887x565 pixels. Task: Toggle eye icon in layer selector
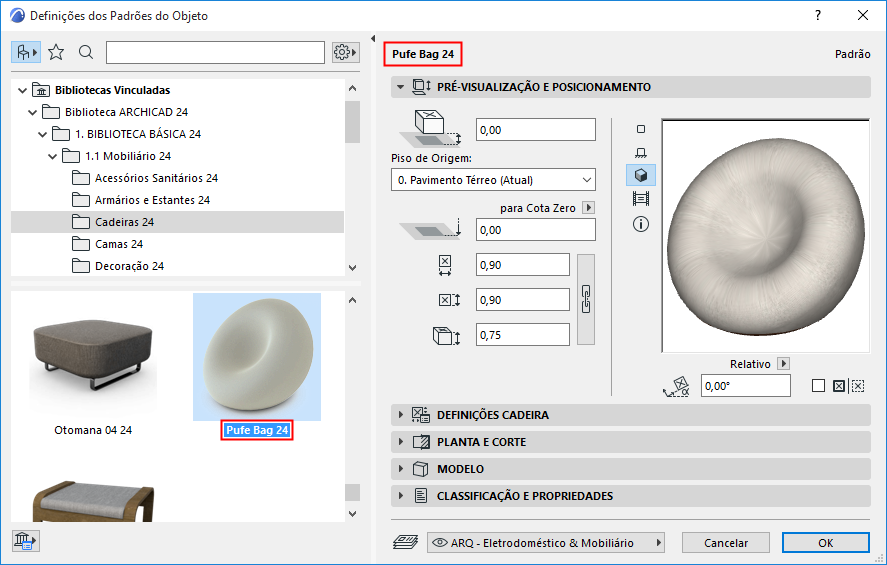coord(440,542)
